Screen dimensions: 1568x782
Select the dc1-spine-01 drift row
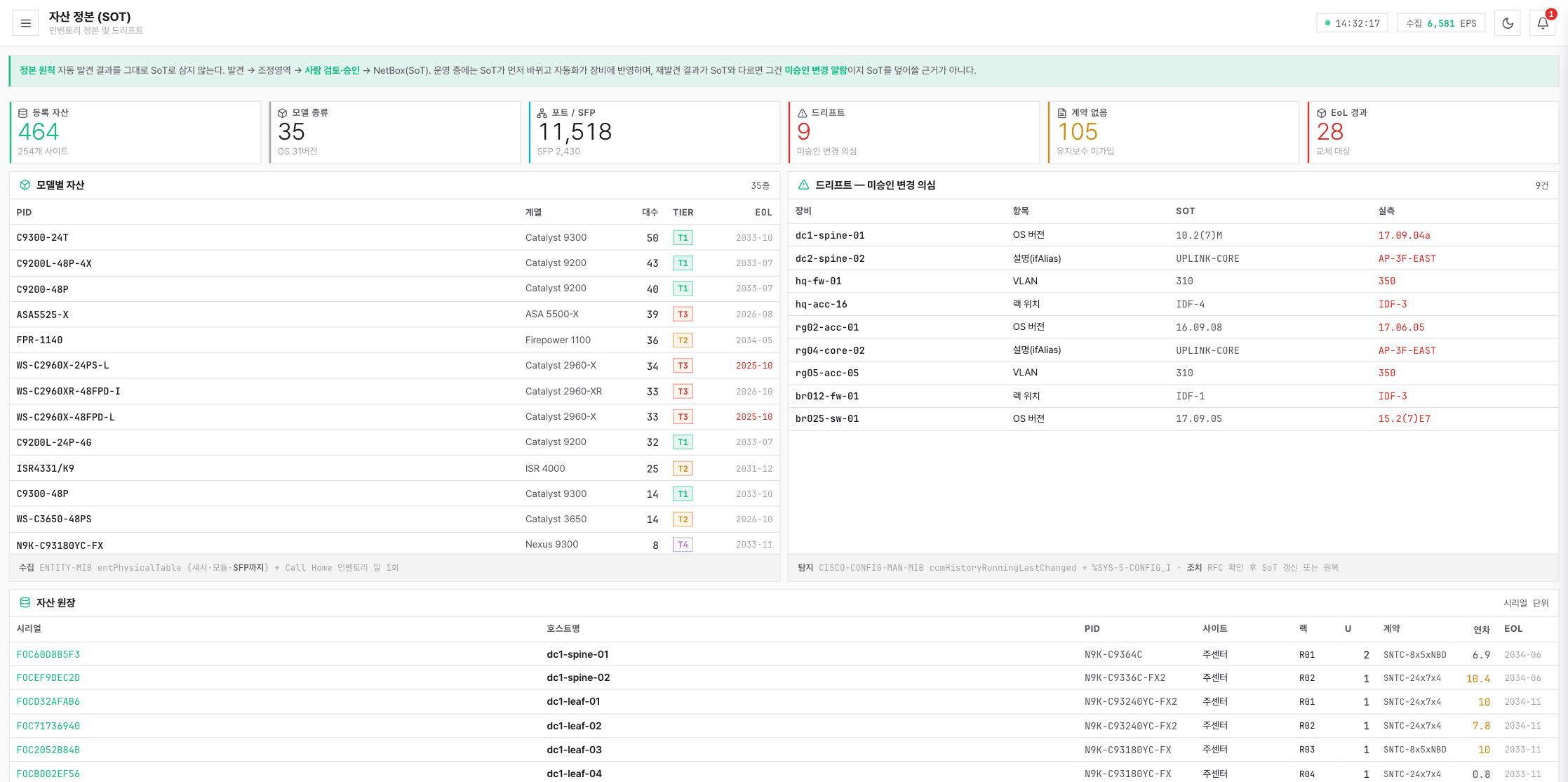(x=1173, y=235)
